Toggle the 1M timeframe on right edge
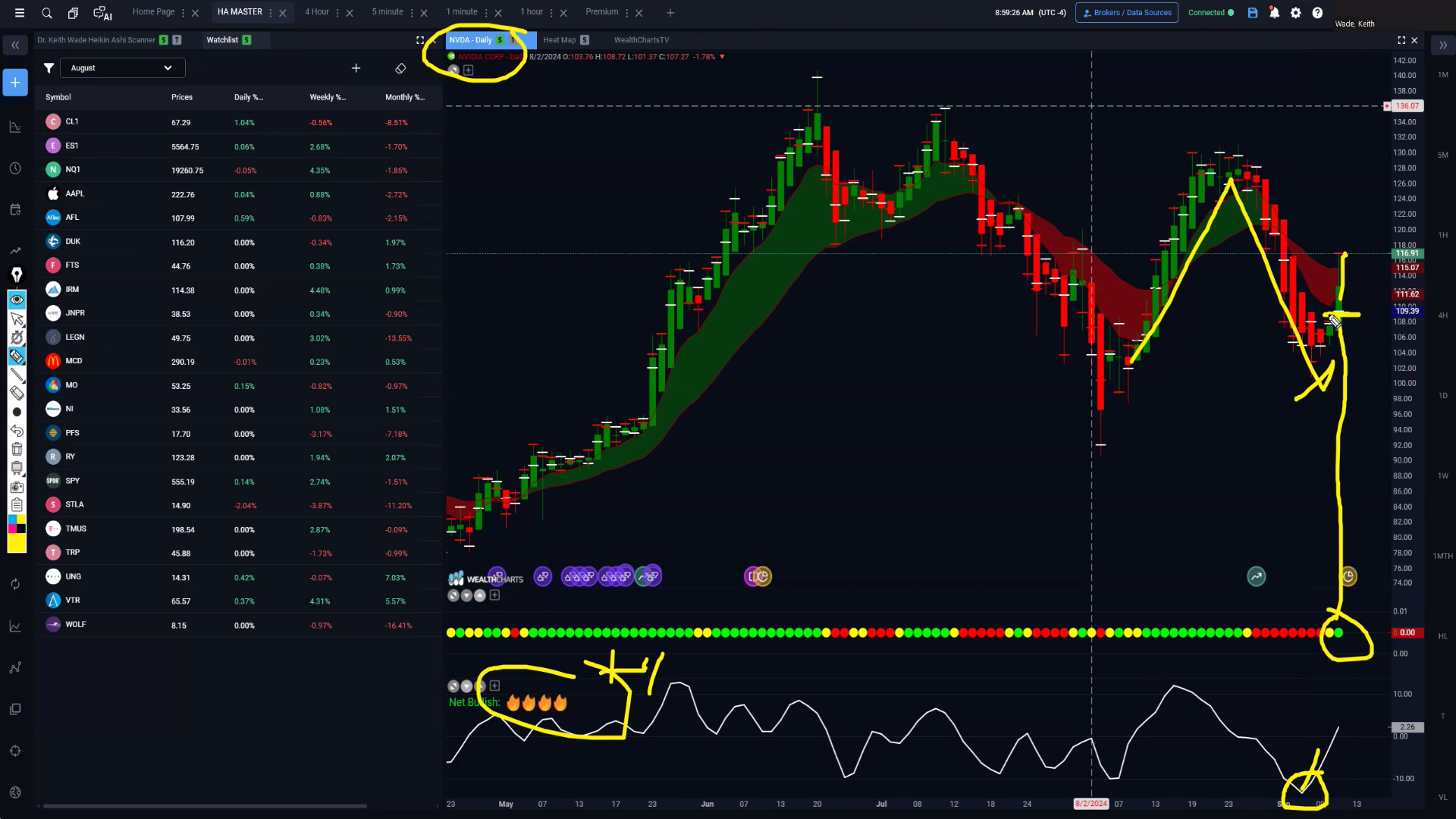Image resolution: width=1456 pixels, height=819 pixels. point(1442,75)
